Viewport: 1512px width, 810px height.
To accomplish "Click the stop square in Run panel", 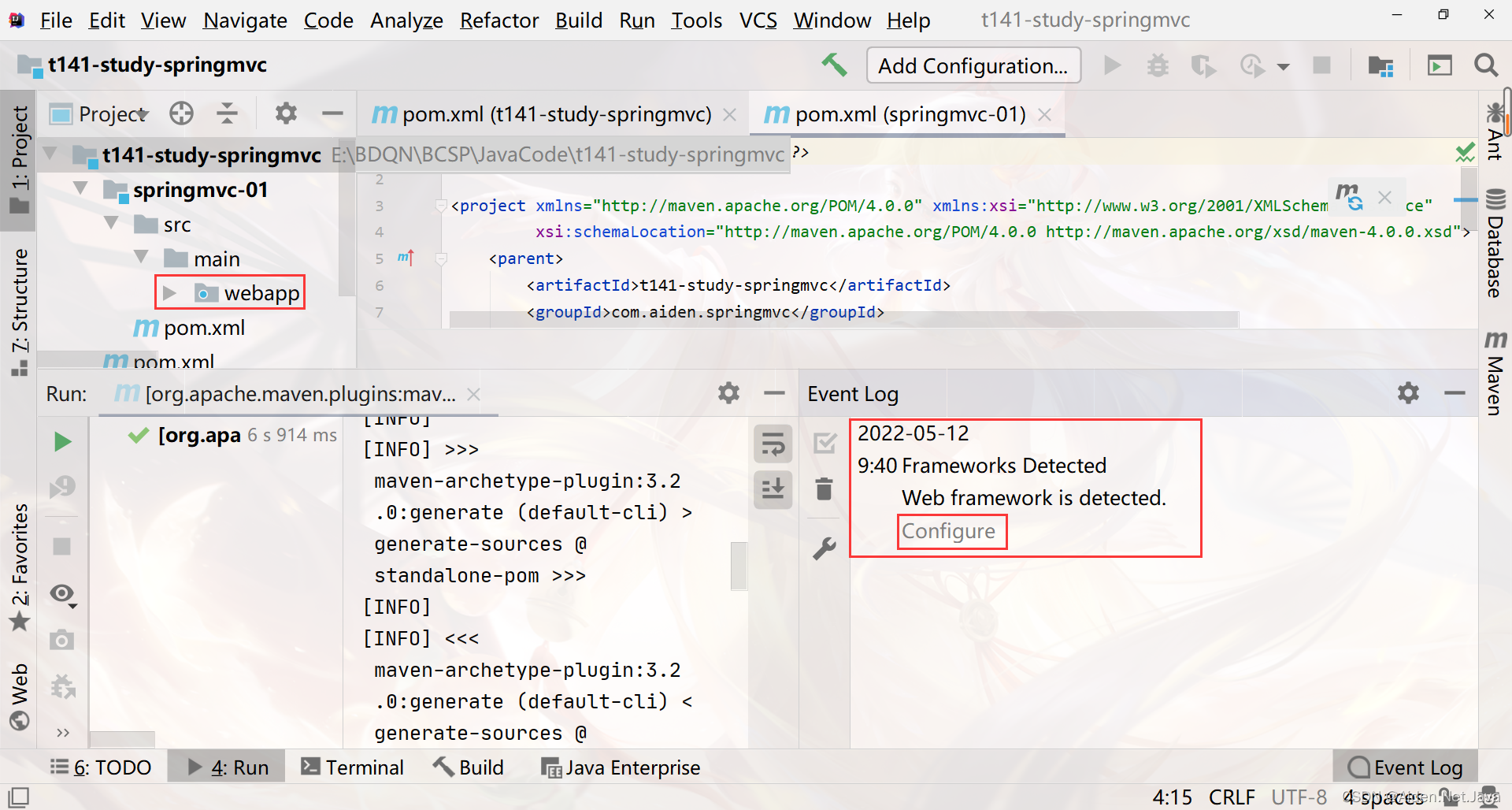I will pyautogui.click(x=62, y=546).
